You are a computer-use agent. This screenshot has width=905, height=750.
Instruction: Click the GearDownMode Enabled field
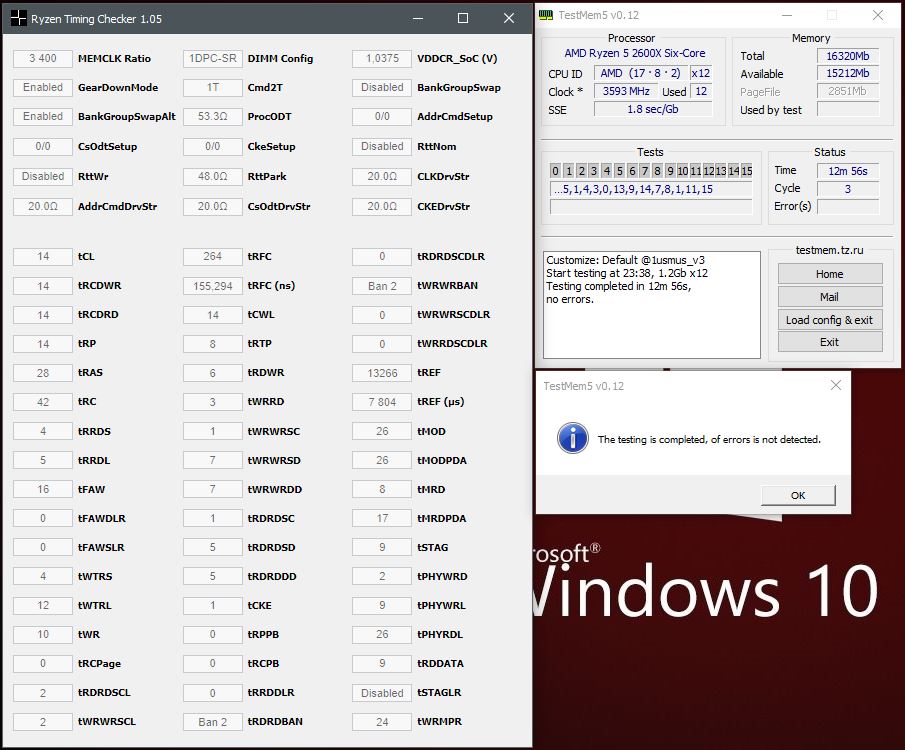tap(43, 87)
